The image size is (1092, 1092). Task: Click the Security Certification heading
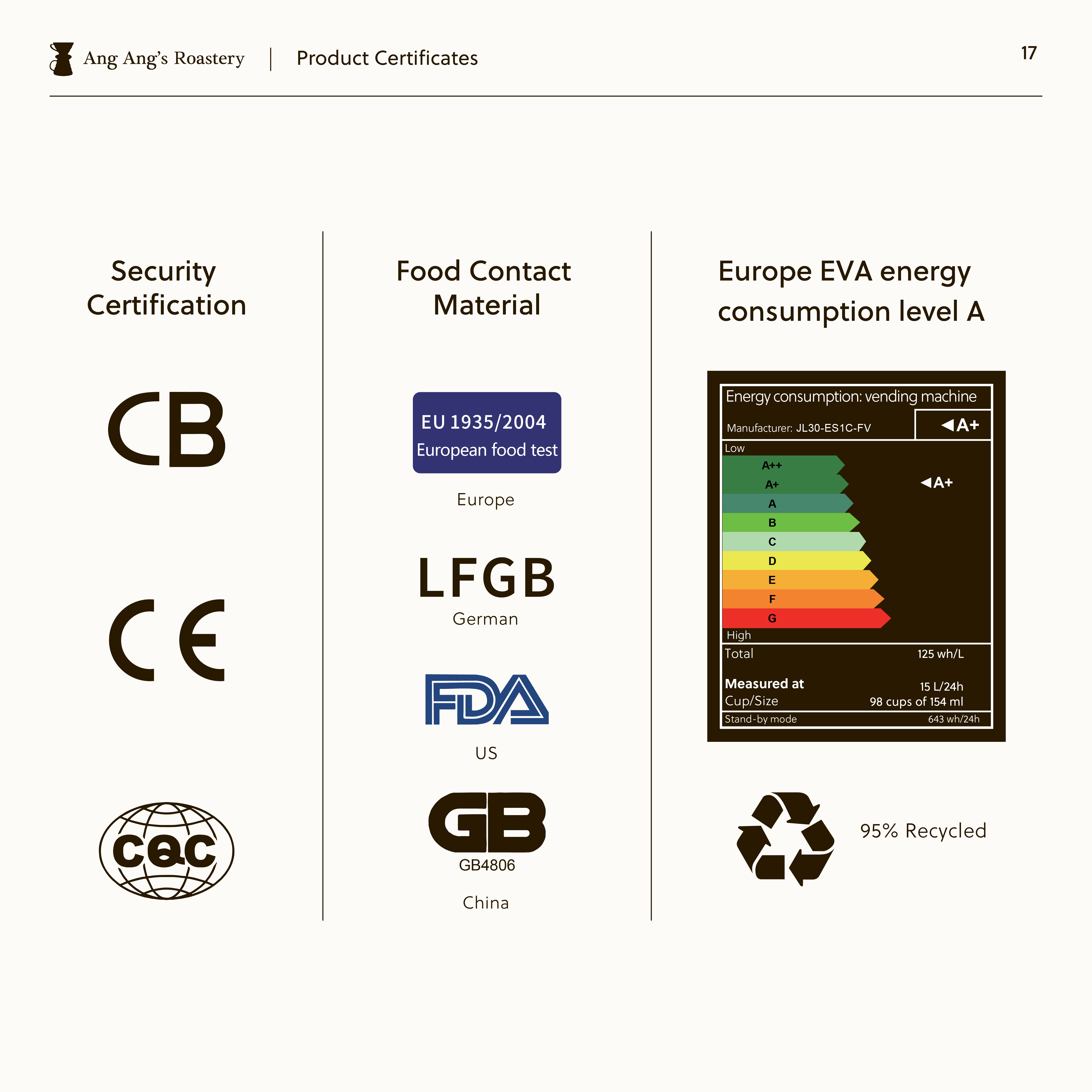point(166,288)
